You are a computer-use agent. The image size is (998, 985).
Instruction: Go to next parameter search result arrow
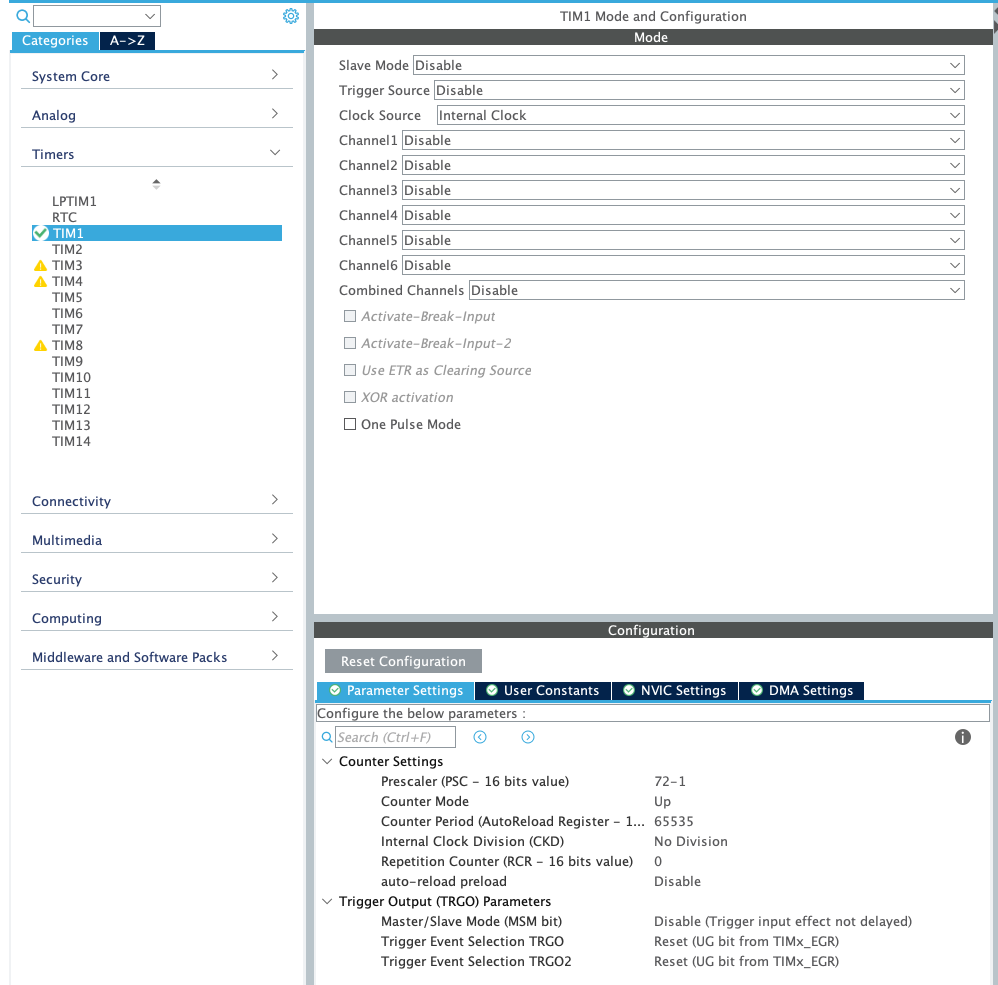click(x=528, y=737)
